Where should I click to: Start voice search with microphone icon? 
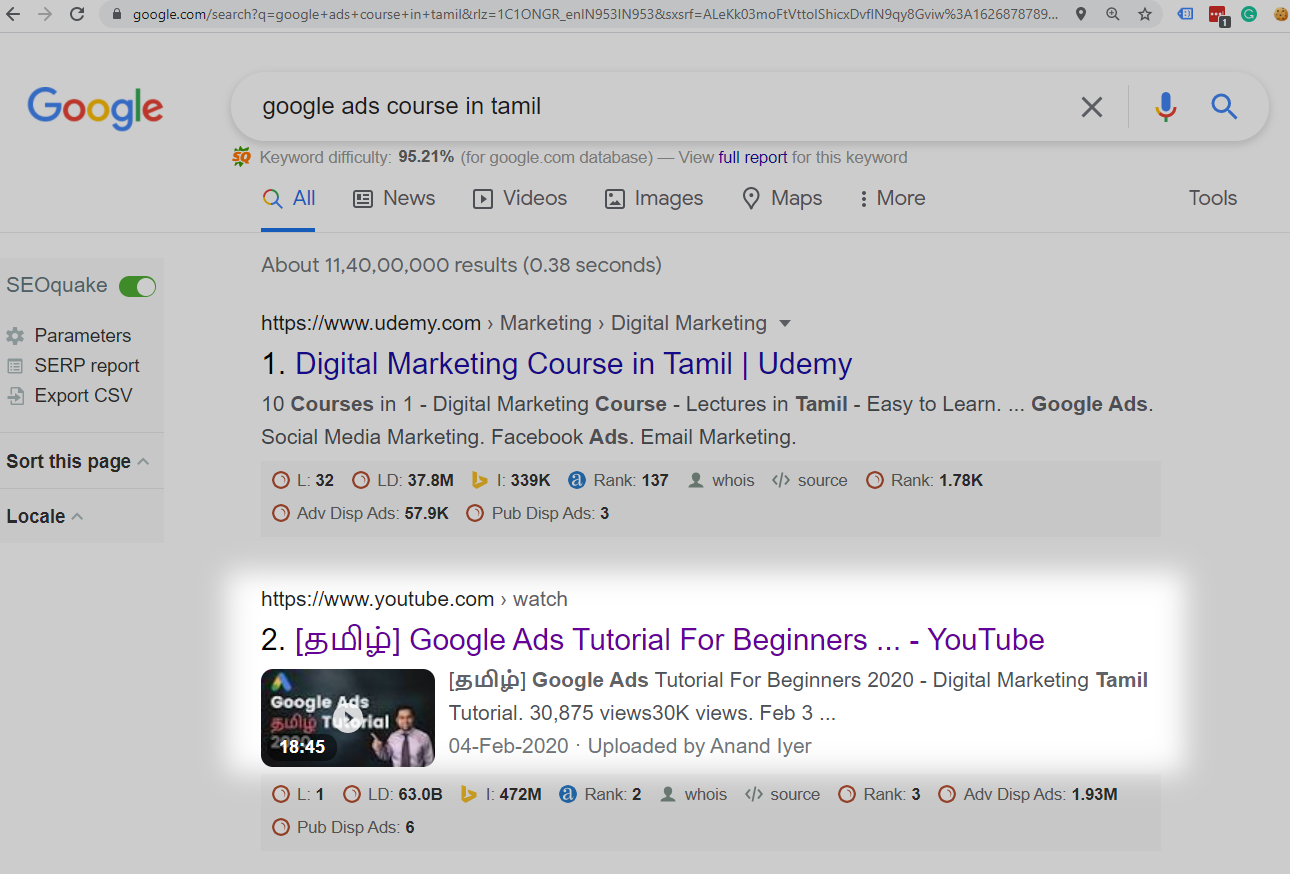click(x=1165, y=106)
